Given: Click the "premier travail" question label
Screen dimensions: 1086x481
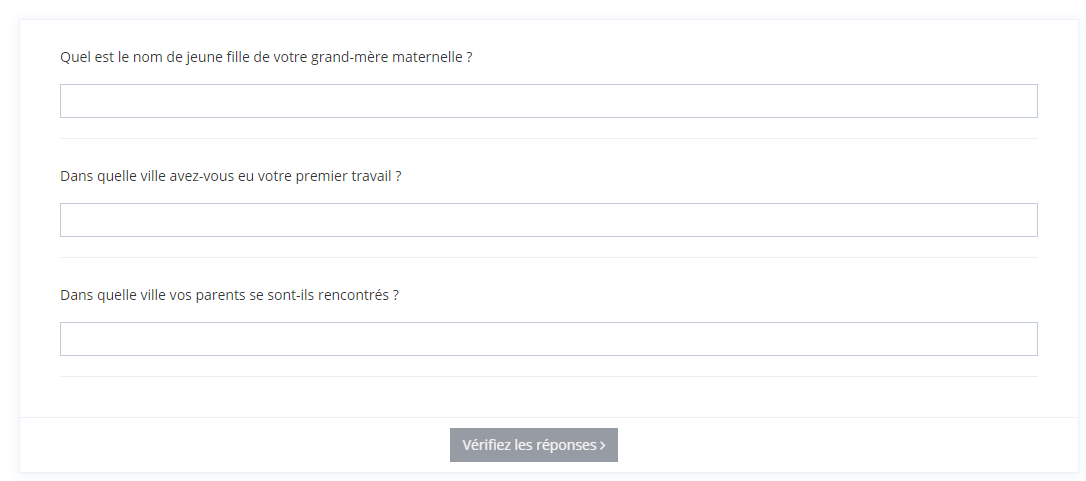Looking at the screenshot, I should click(230, 176).
